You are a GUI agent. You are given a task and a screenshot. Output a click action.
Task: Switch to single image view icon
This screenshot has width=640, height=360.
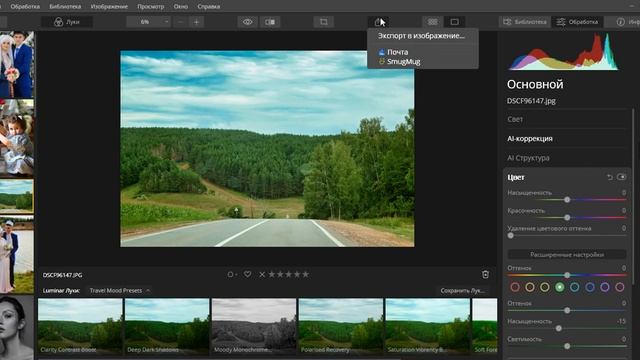(x=454, y=22)
